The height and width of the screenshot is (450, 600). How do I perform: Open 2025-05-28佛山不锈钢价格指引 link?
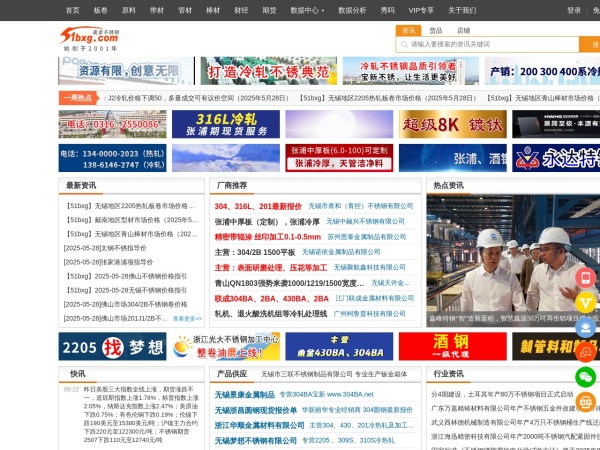(x=126, y=276)
